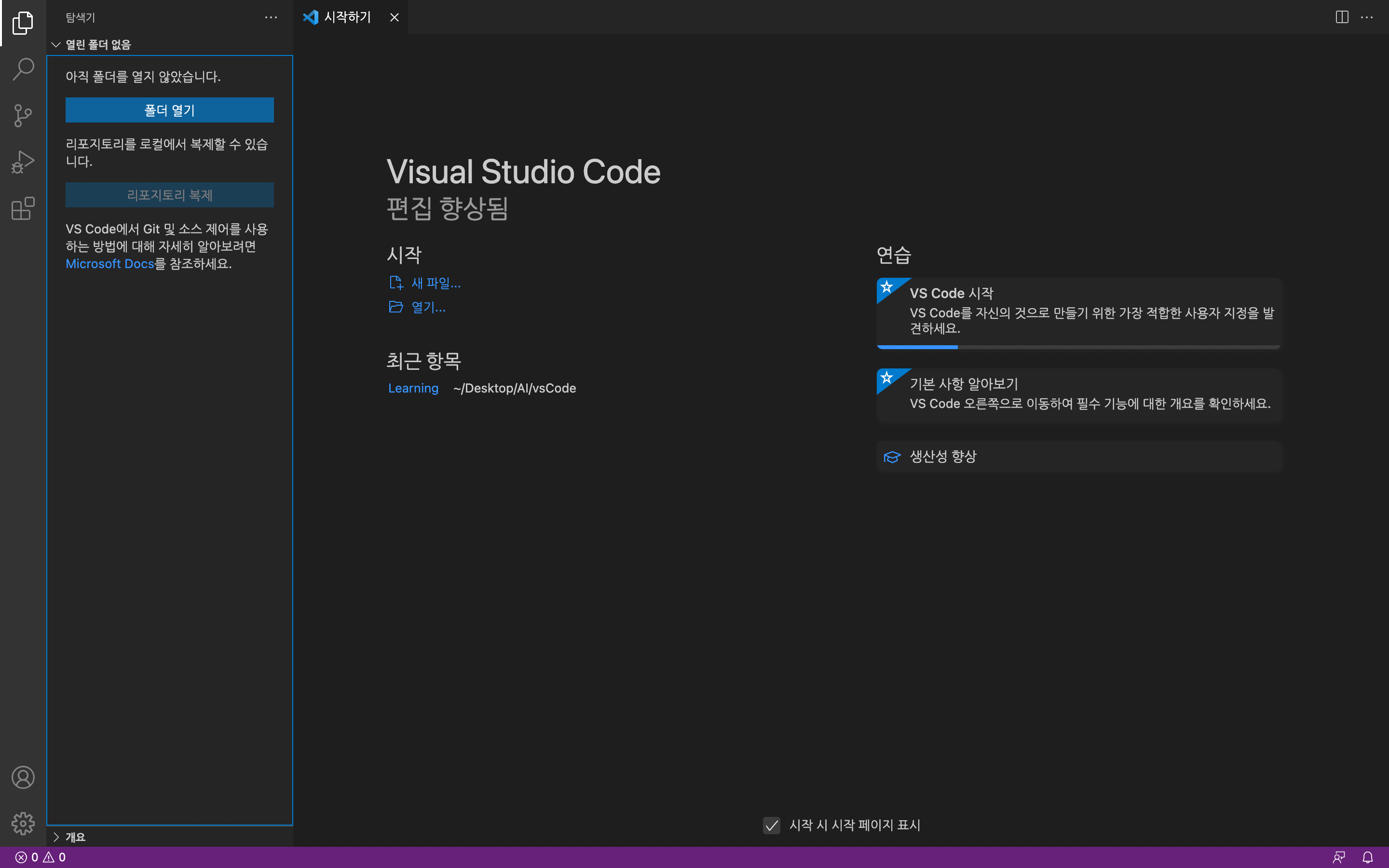This screenshot has width=1389, height=868.
Task: Open the Explorer panel more actions menu
Action: [x=271, y=17]
